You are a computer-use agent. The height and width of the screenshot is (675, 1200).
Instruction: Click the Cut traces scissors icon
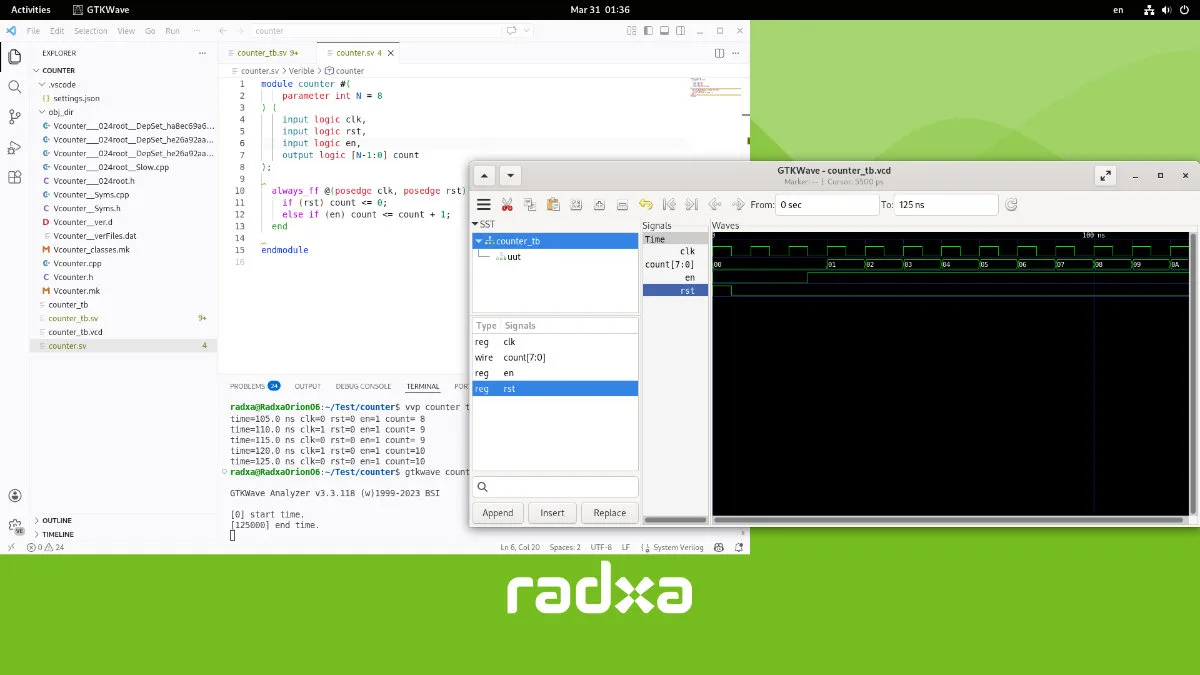(x=507, y=205)
